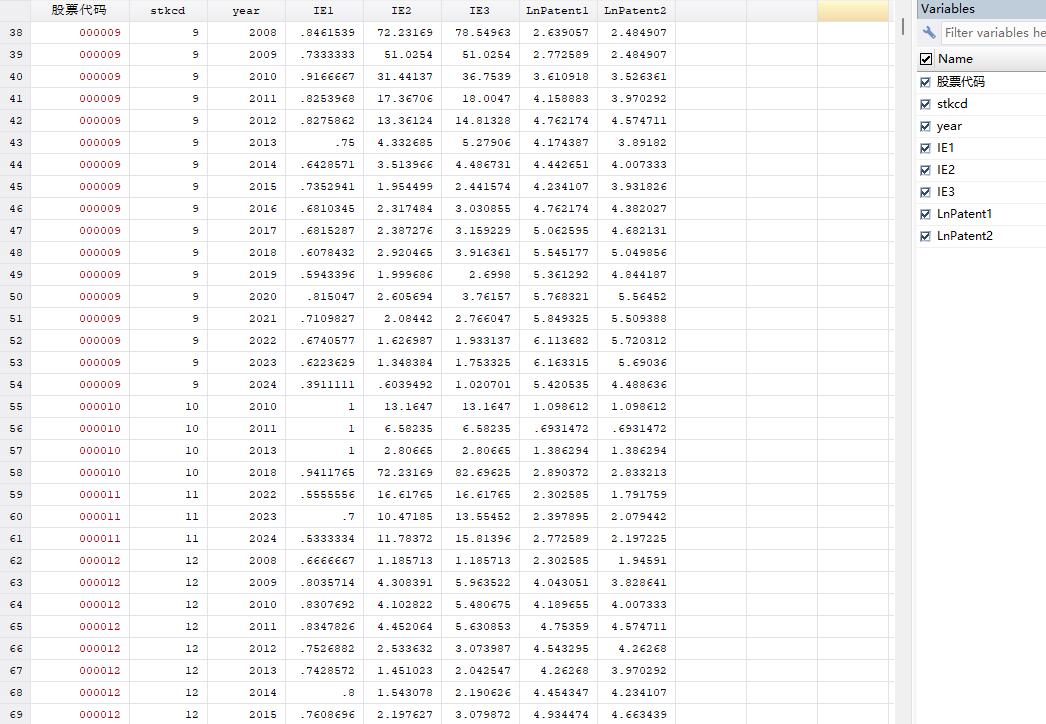Select stkcd in the Variables list
1046x724 pixels.
click(952, 104)
